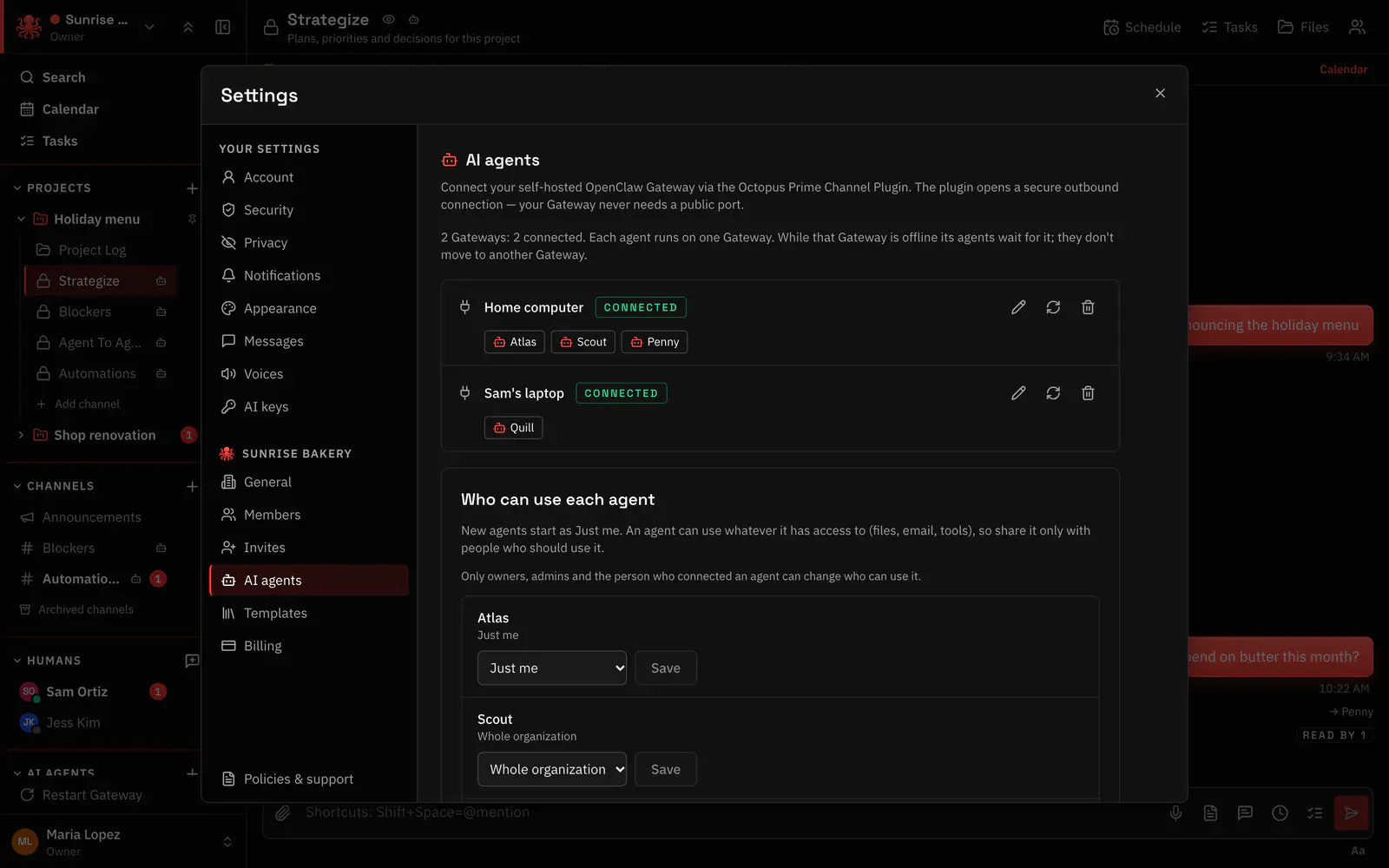Edit the Home computer gateway

click(1018, 307)
